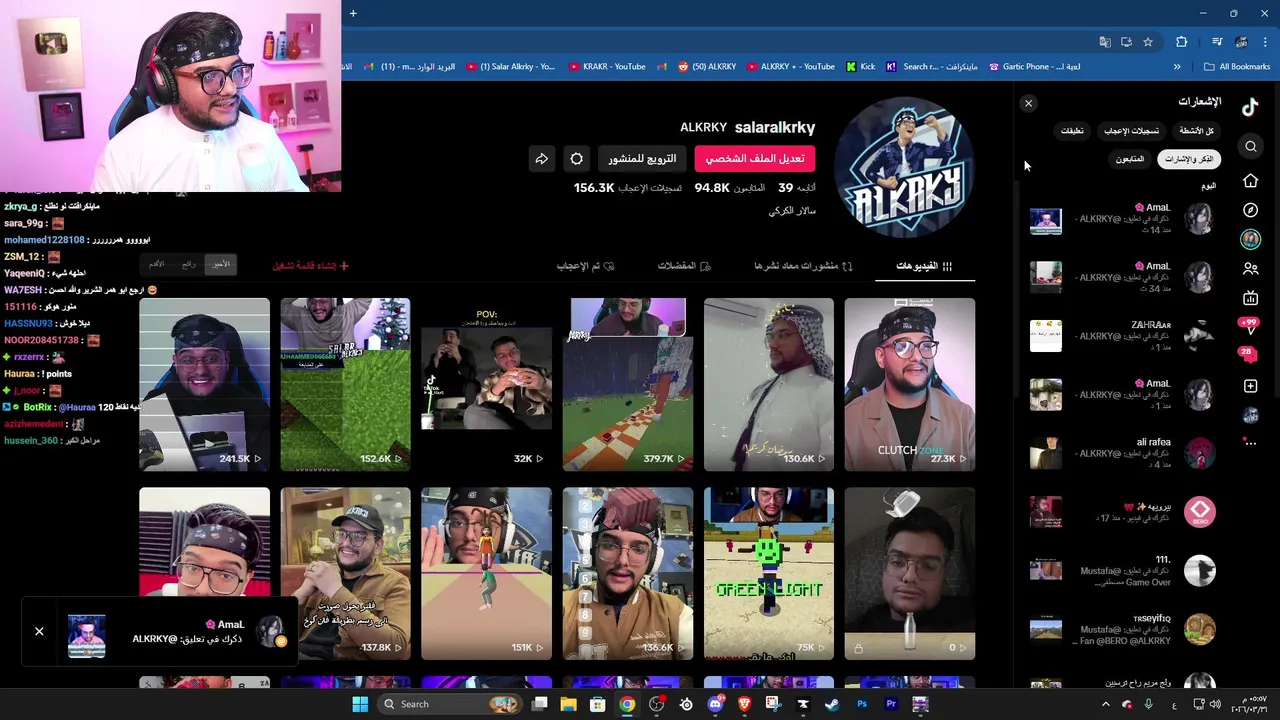Close the notifications panel with X
The height and width of the screenshot is (720, 1280).
(1028, 103)
